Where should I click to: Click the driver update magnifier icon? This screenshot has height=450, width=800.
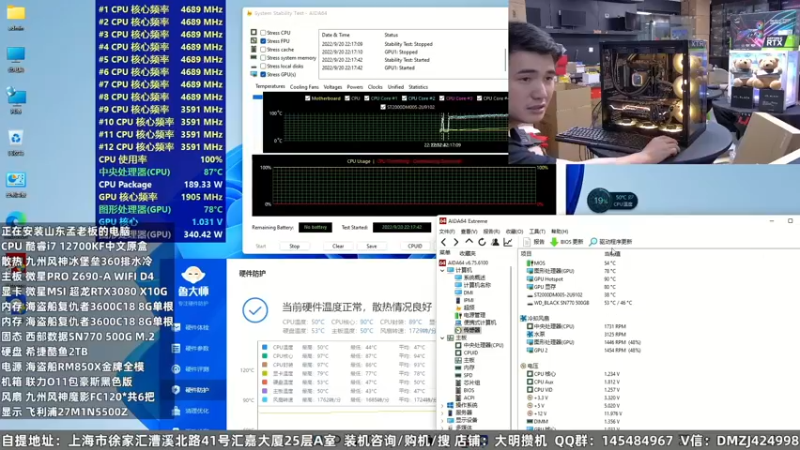click(x=593, y=242)
